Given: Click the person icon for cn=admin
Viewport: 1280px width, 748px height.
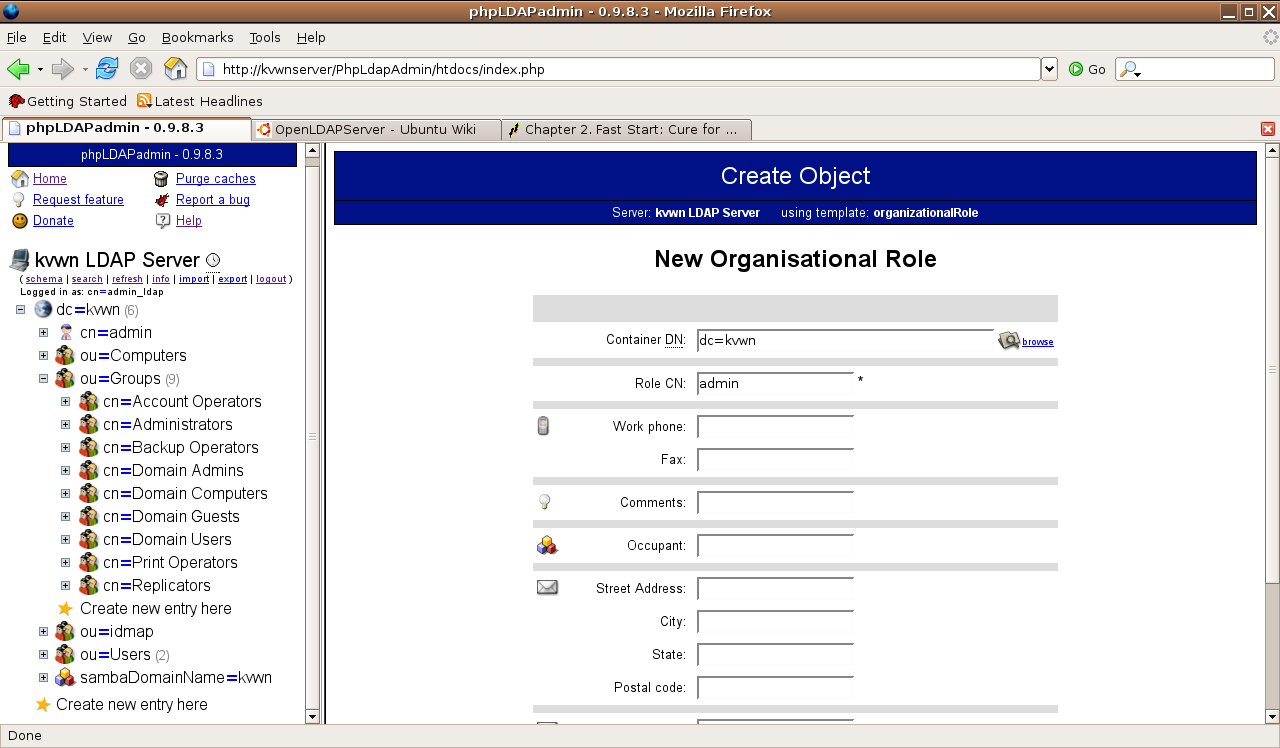Looking at the screenshot, I should 65,332.
